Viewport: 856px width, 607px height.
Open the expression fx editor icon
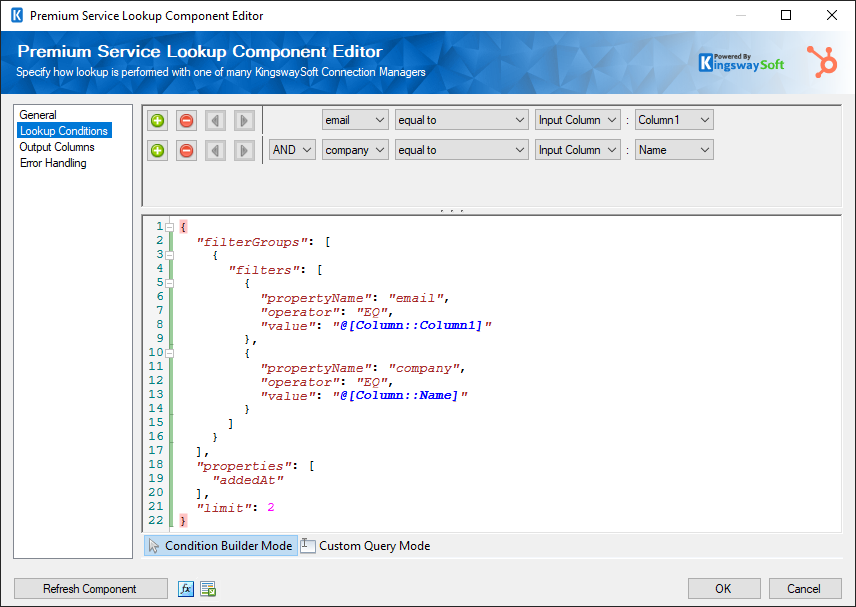click(x=186, y=588)
